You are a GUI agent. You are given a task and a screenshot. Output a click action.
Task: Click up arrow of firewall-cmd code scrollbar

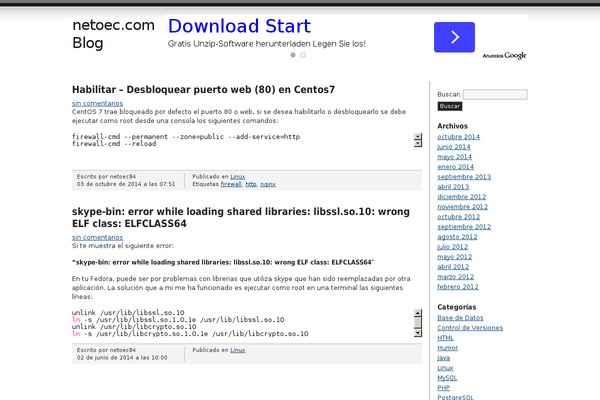418,136
